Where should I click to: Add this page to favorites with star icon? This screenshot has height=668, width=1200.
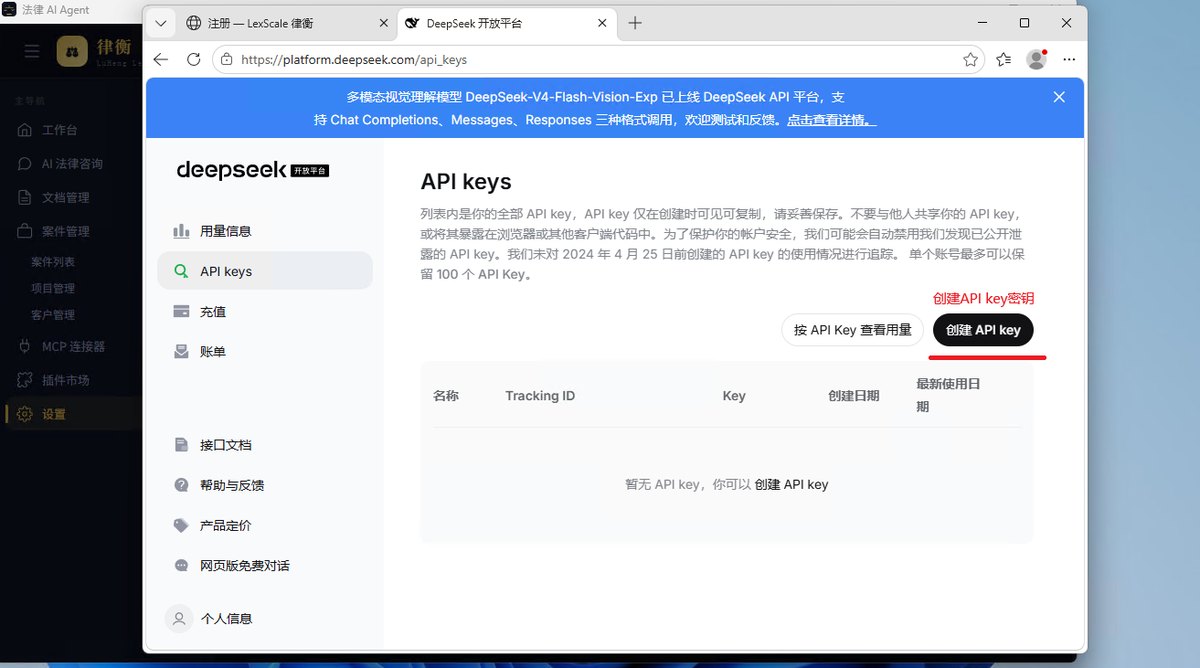[x=970, y=60]
